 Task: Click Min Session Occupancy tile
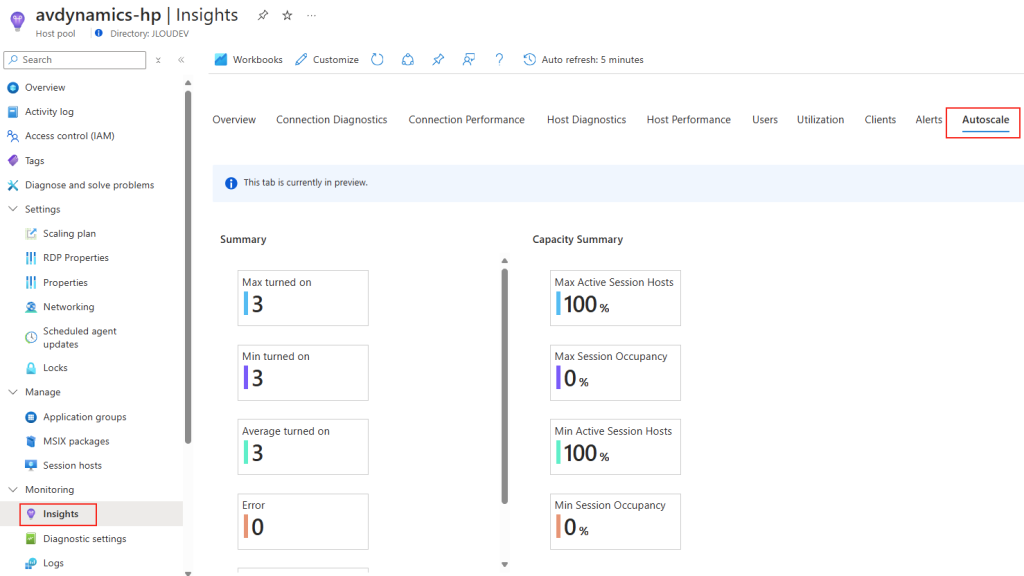click(x=615, y=521)
